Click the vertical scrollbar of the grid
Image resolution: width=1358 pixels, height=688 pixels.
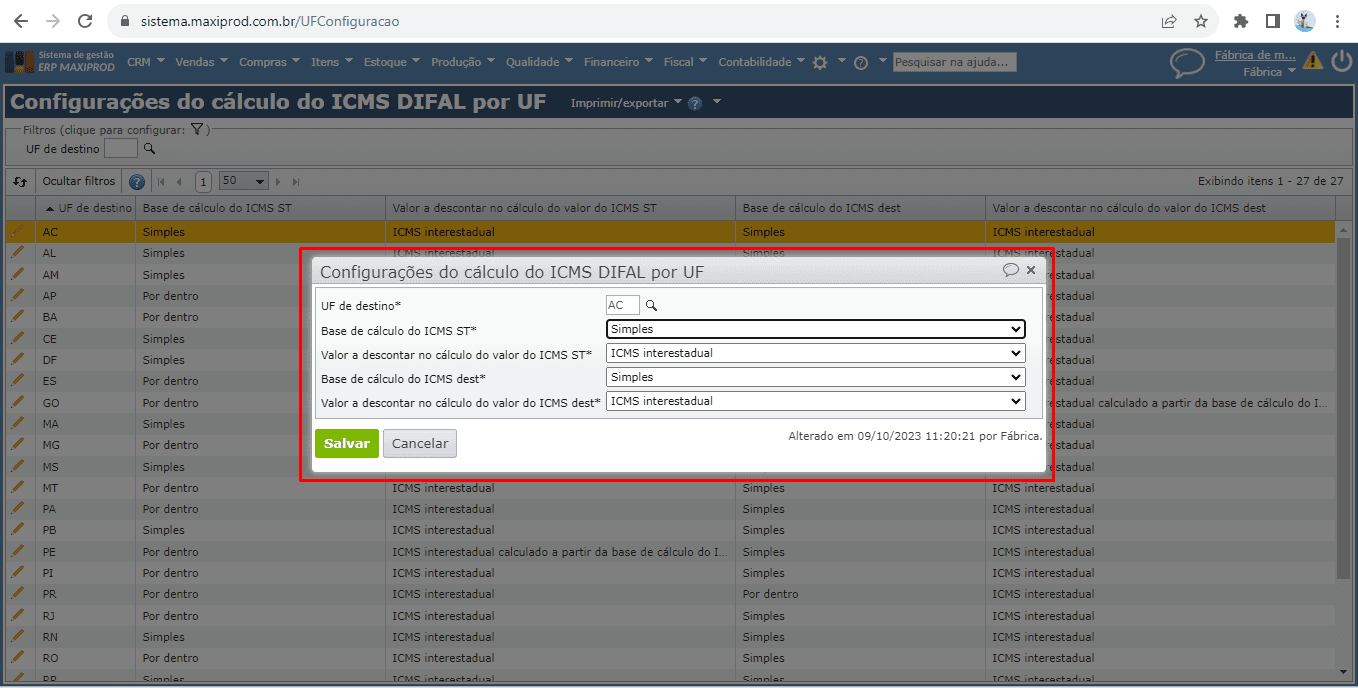point(1343,408)
